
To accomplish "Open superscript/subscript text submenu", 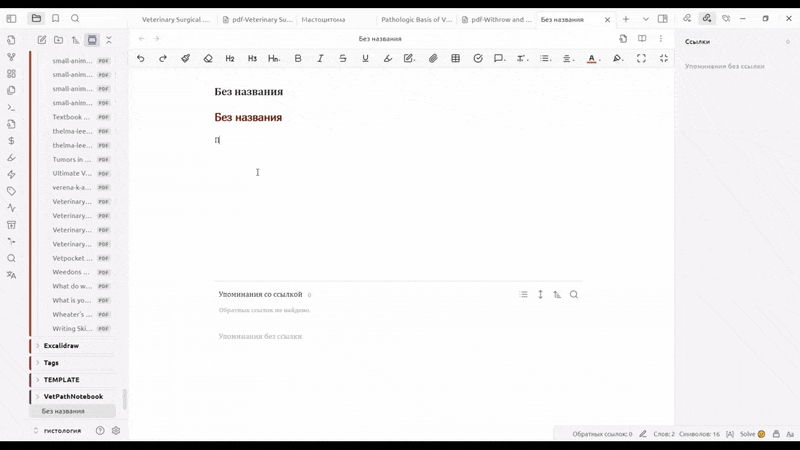I will [521, 59].
